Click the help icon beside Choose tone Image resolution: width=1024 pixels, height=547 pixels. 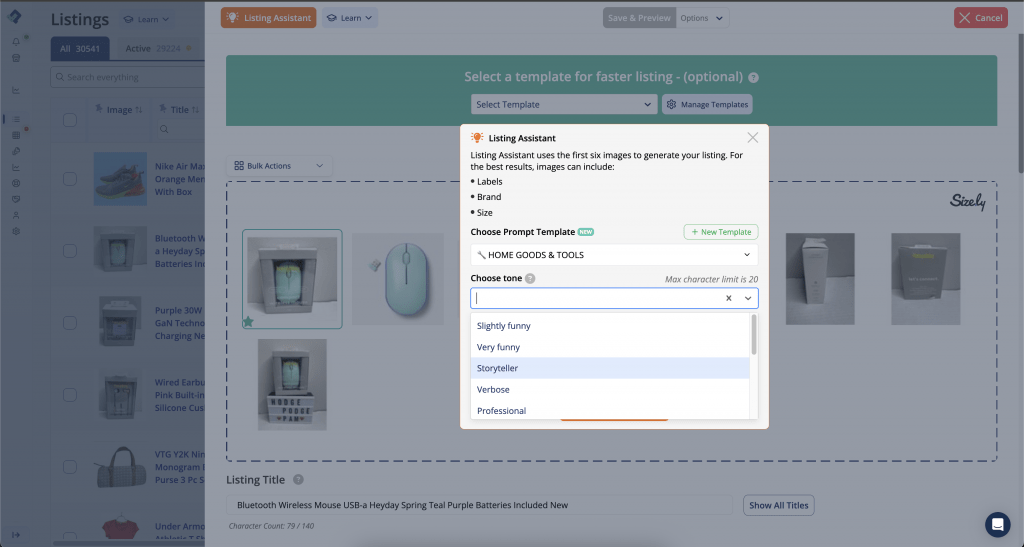coord(530,279)
